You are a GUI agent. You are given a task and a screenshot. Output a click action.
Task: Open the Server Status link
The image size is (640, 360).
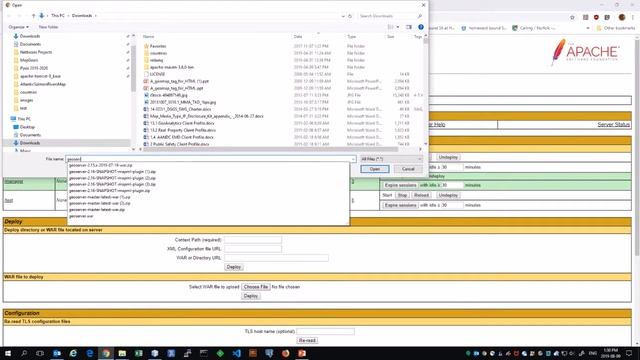point(613,124)
